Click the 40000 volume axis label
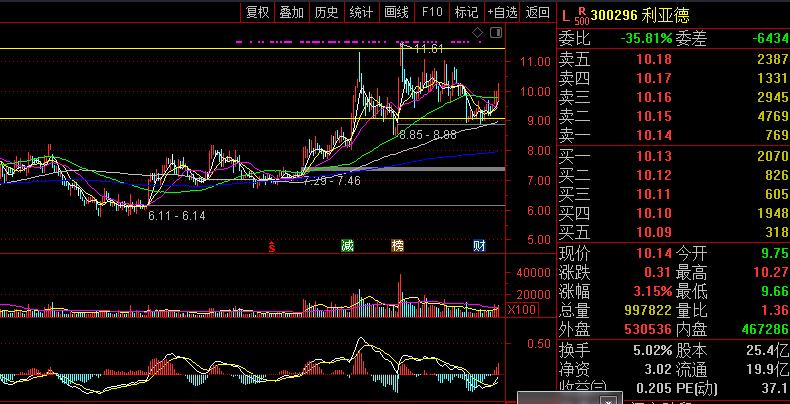The height and width of the screenshot is (404, 790). [x=534, y=273]
